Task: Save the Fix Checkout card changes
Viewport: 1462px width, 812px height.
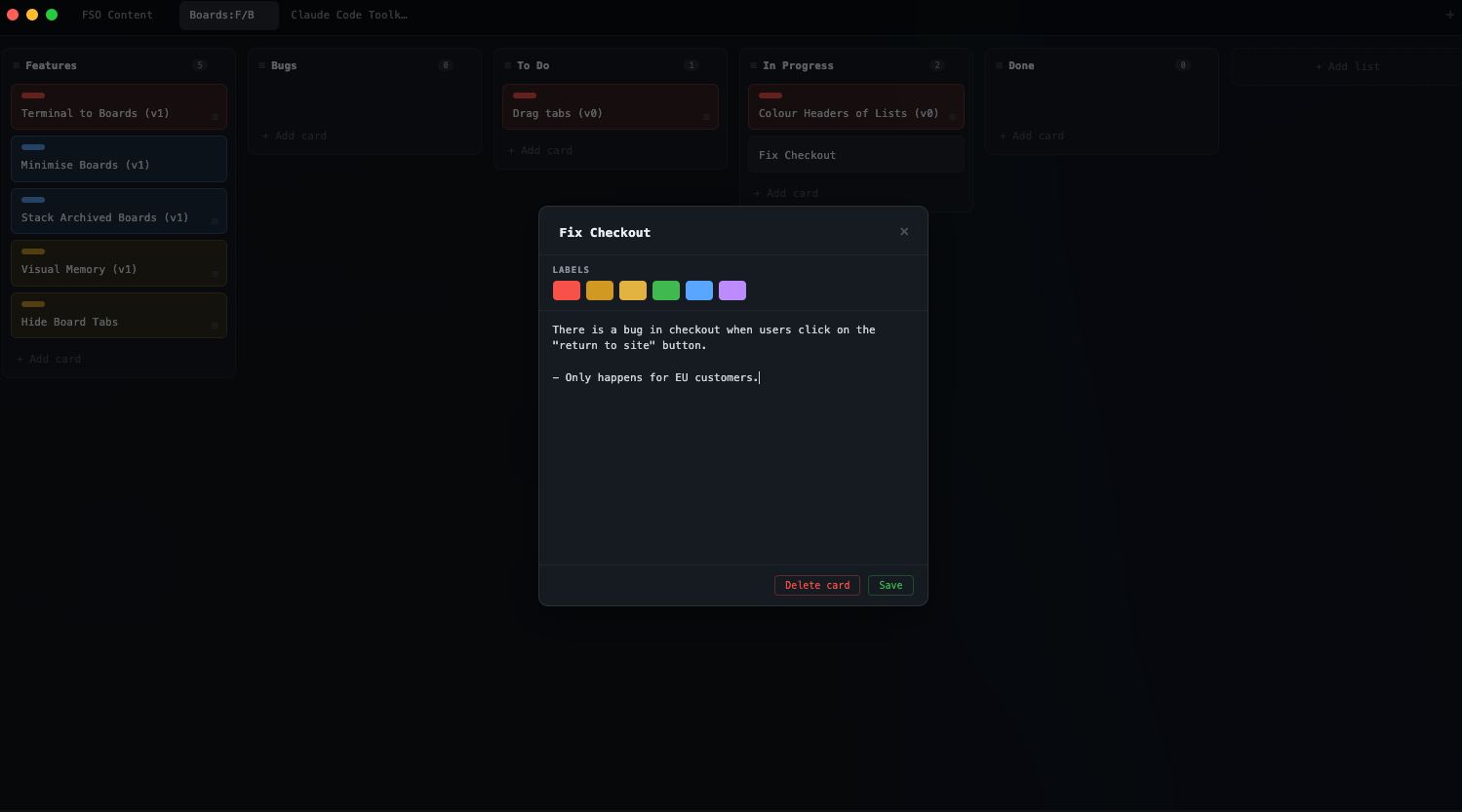Action: click(889, 585)
